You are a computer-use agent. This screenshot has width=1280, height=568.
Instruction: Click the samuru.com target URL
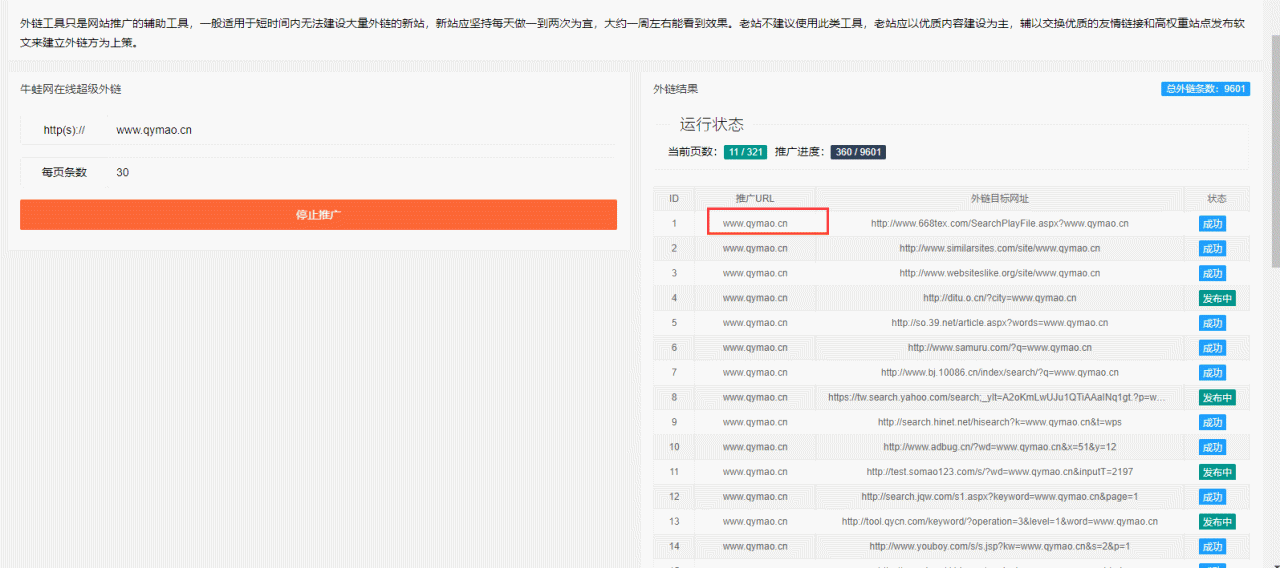click(x=999, y=348)
